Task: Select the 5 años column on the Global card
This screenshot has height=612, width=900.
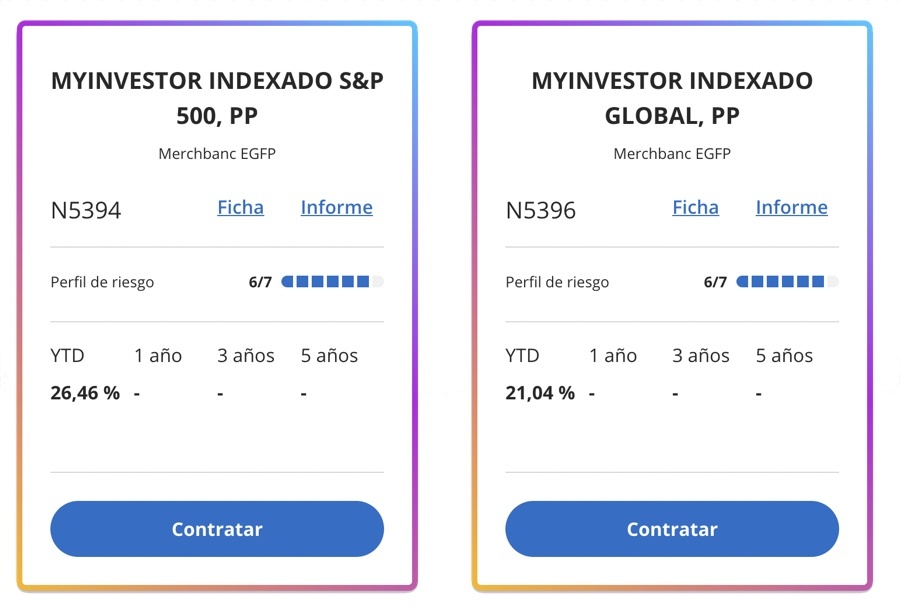Action: point(784,355)
